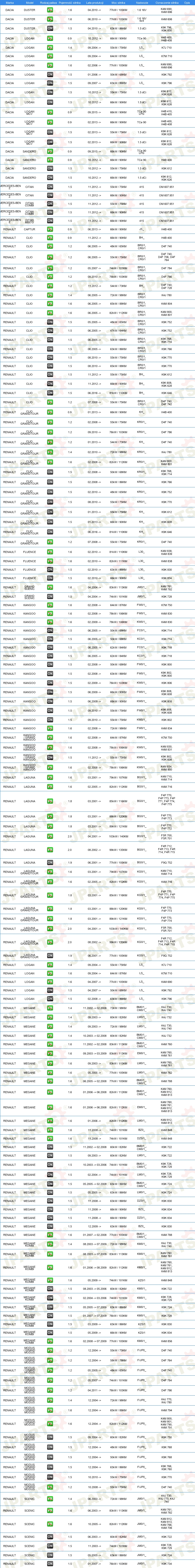Click the 'Marka' column header

(x=10, y=2)
